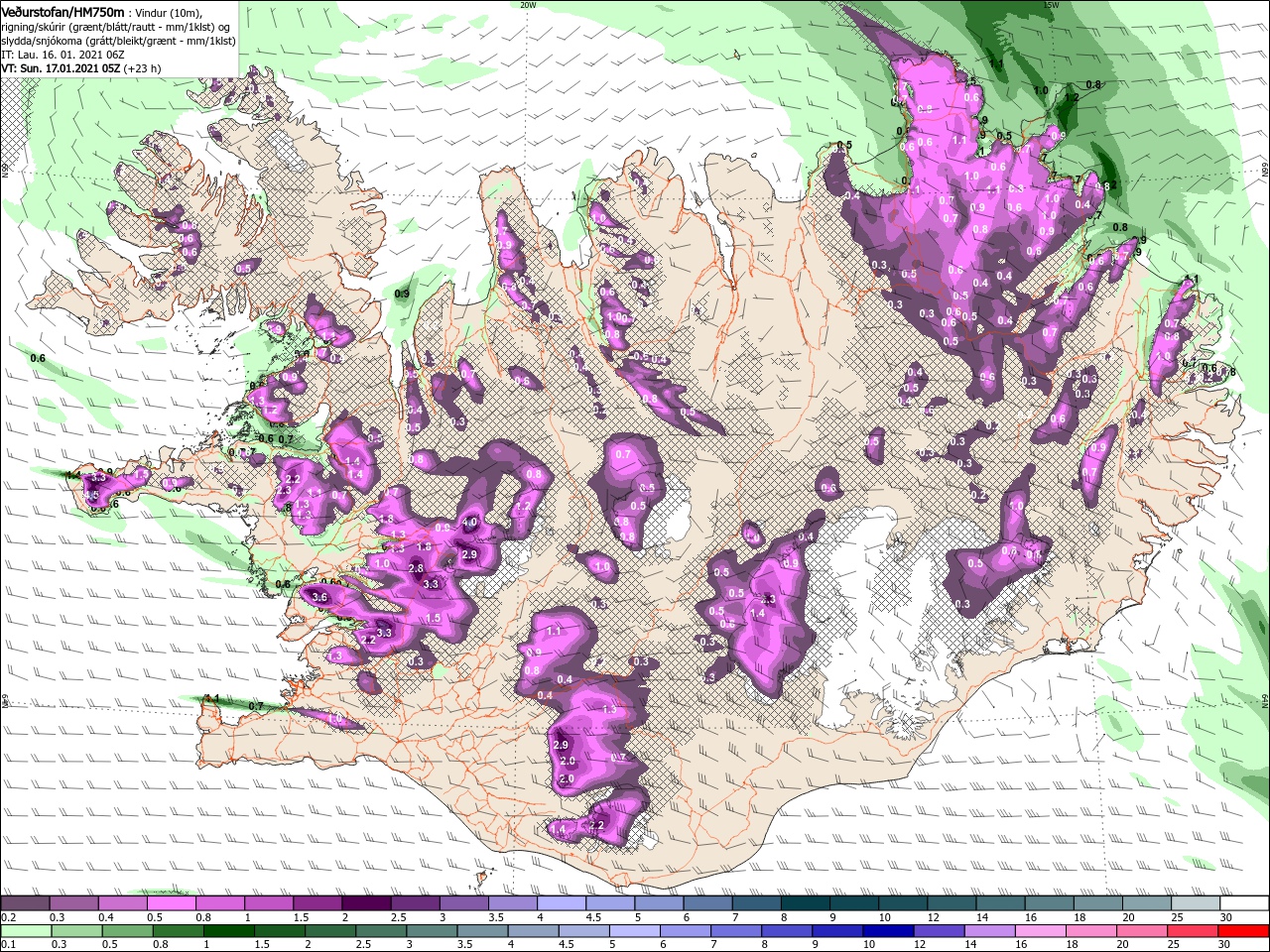Select lower scale pink swatch starting at 20
The image size is (1270, 952).
pyautogui.click(x=1141, y=931)
